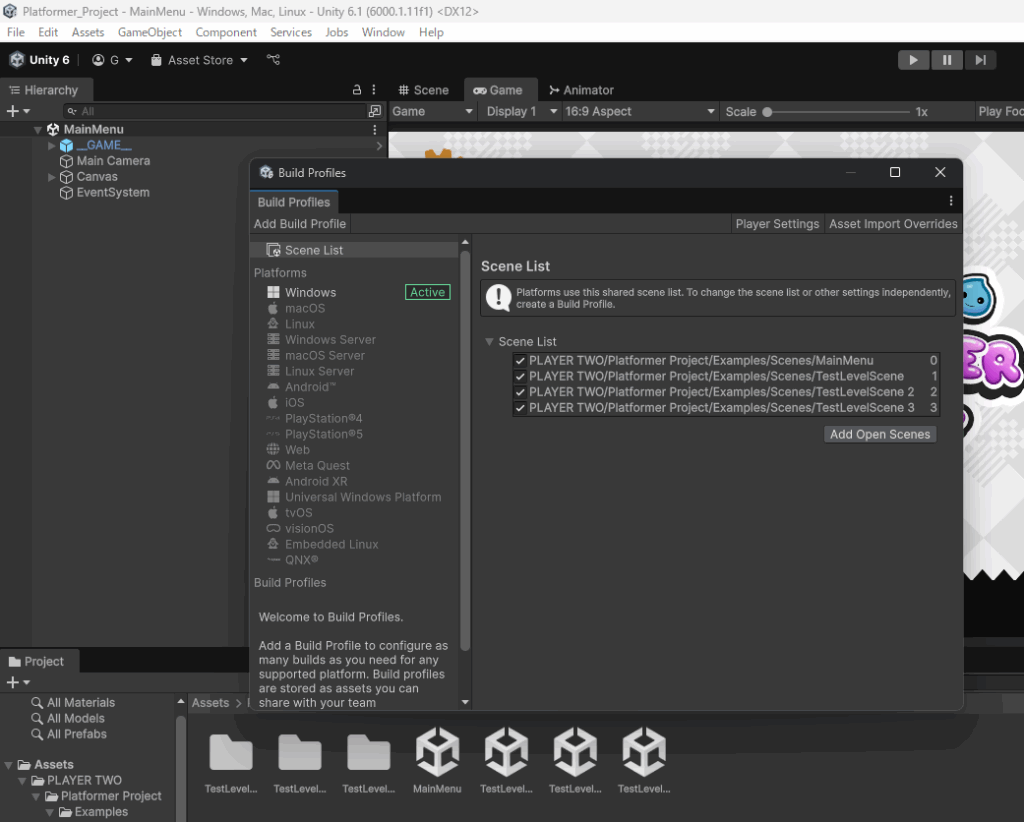This screenshot has height=822, width=1024.
Task: Select the iOS platform
Action: (x=354, y=403)
